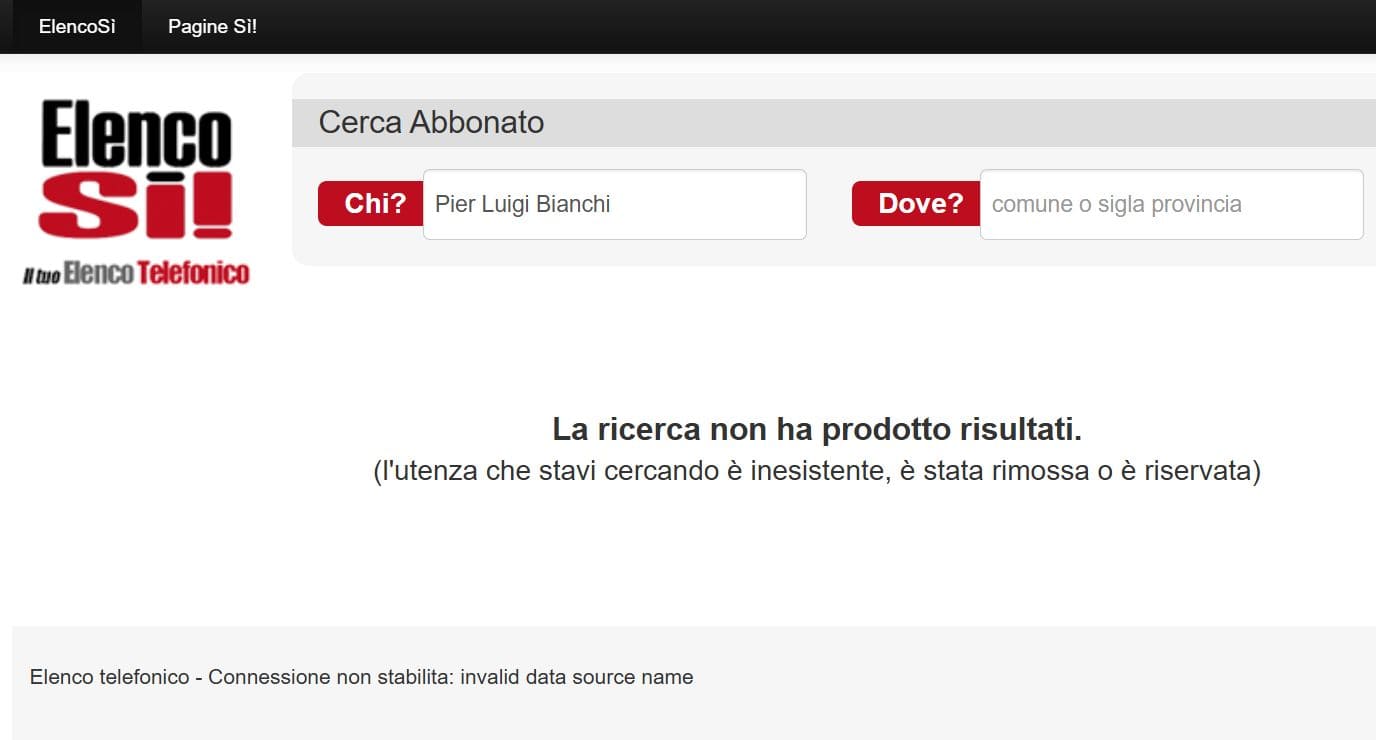The width and height of the screenshot is (1376, 740).
Task: Select the footer connection error text
Action: pyautogui.click(x=361, y=677)
